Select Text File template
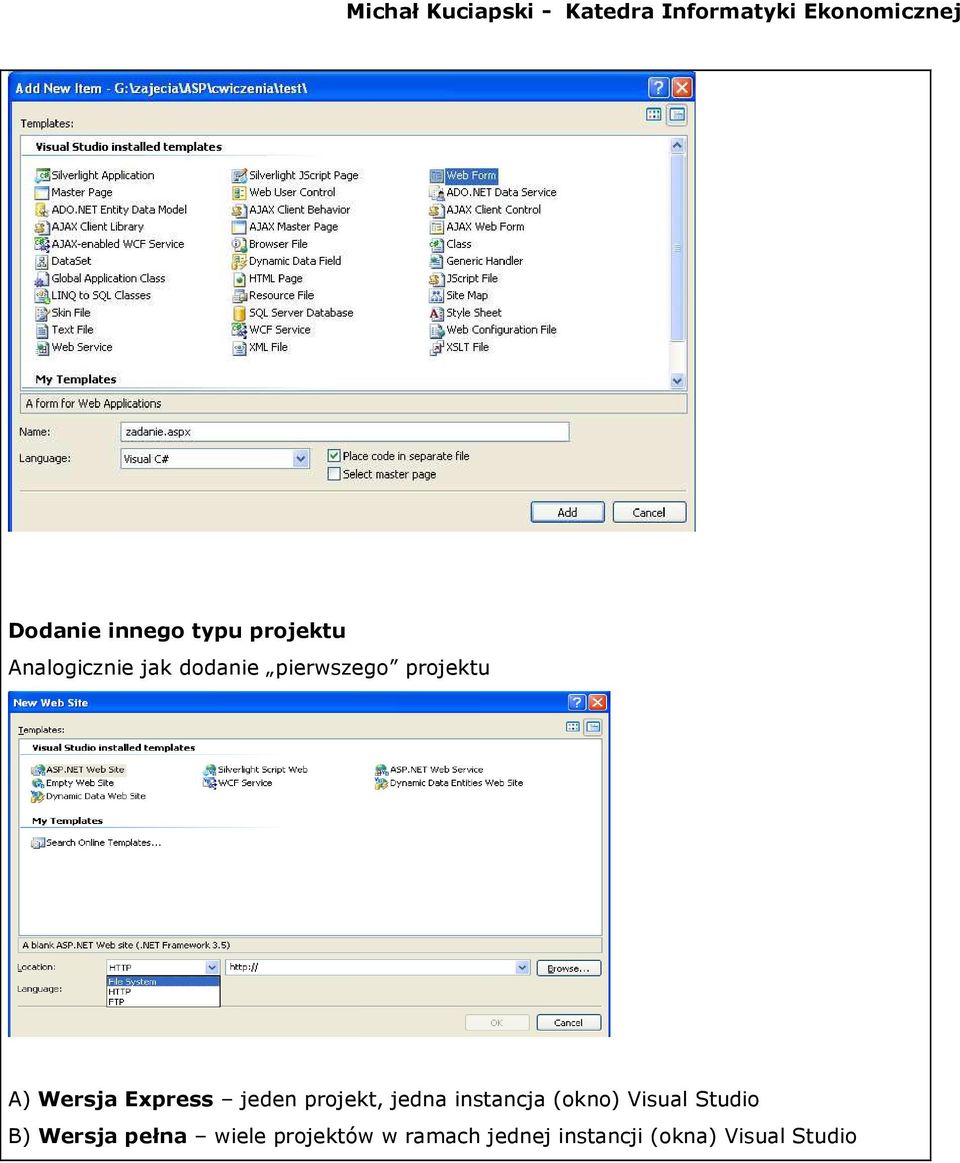Image resolution: width=960 pixels, height=1163 pixels. (x=64, y=330)
